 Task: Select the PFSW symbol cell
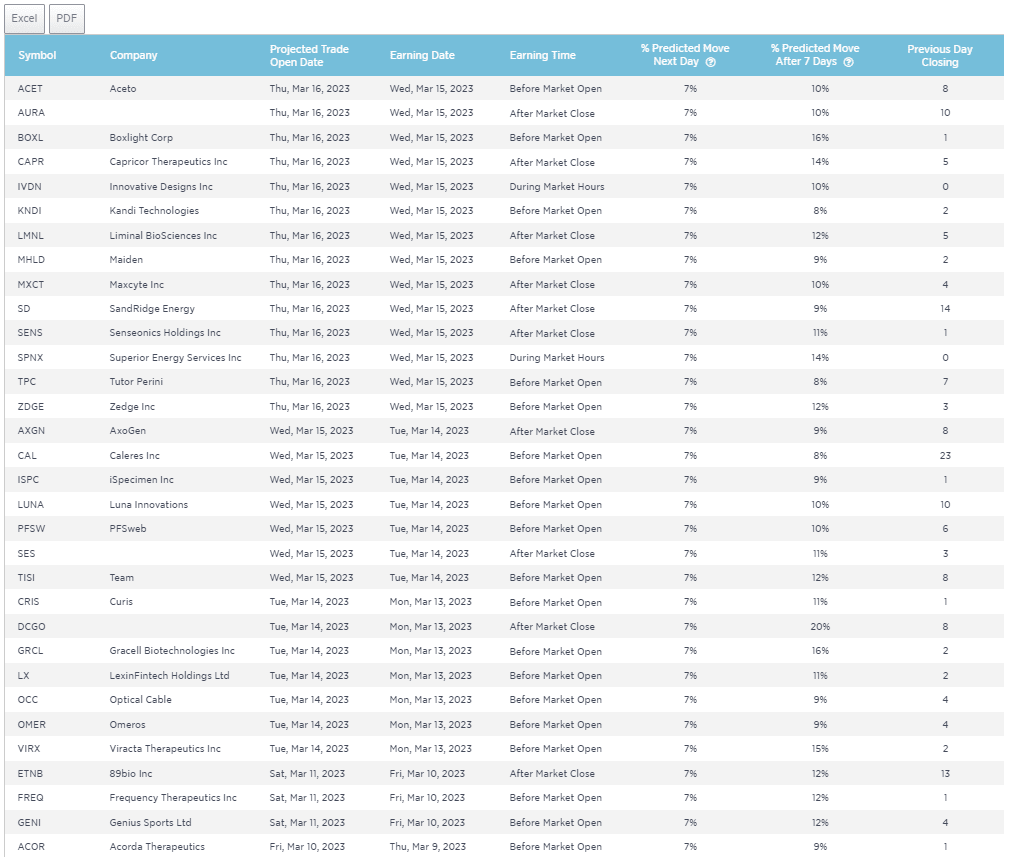pyautogui.click(x=32, y=529)
